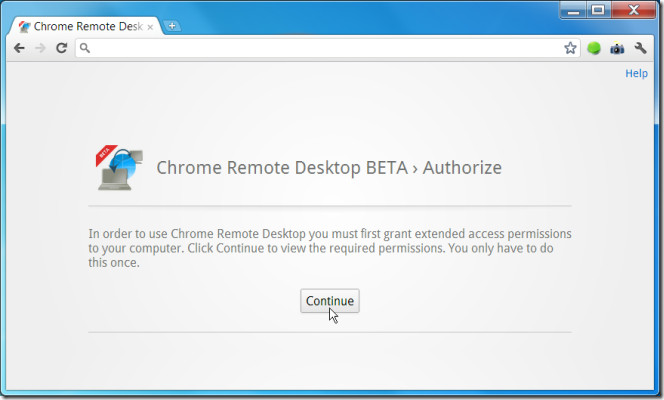Viewport: 664px width, 400px height.
Task: Click the camera extension icon in toolbar
Action: pyautogui.click(x=618, y=48)
